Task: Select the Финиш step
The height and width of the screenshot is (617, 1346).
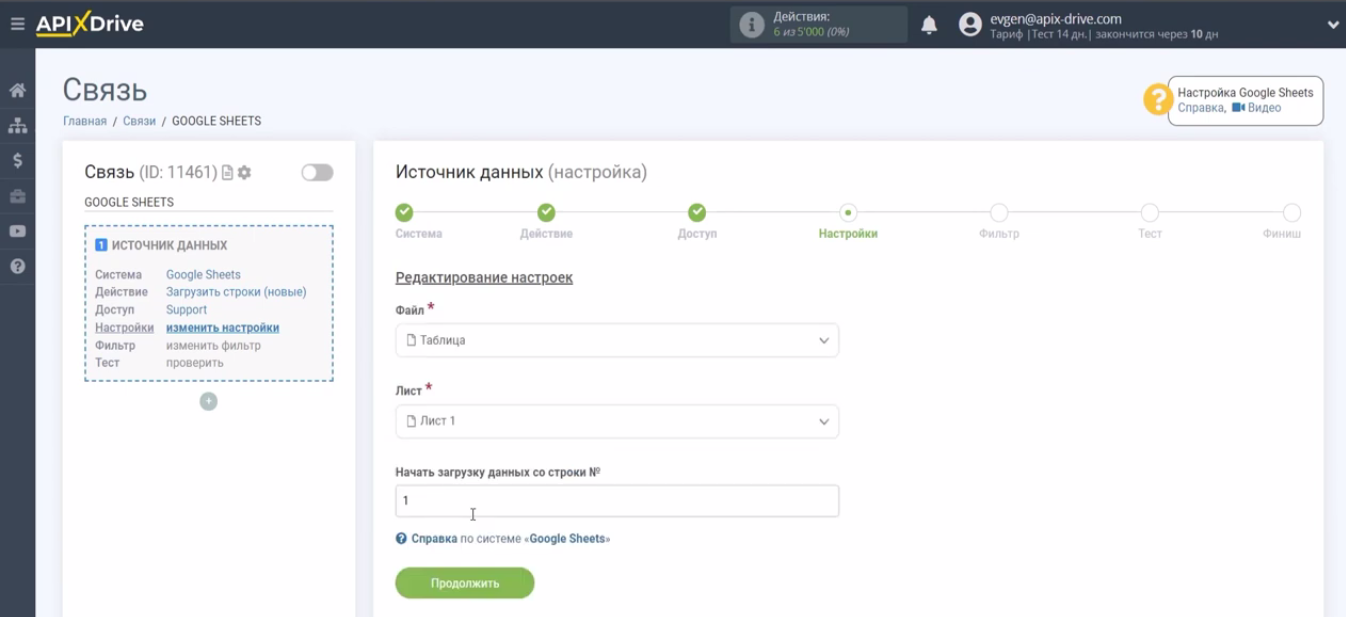Action: [x=1291, y=213]
